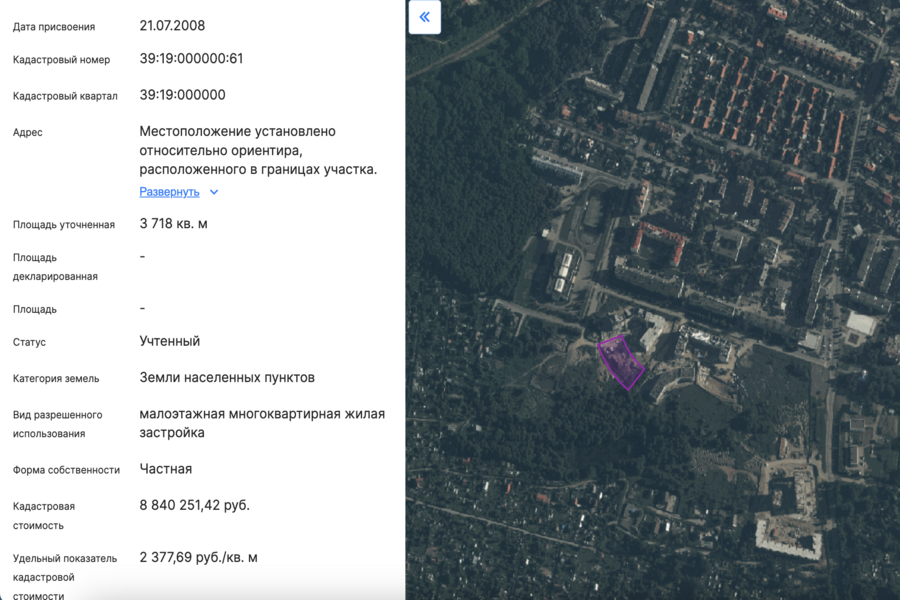This screenshot has width=900, height=600.
Task: Click the assignment date 21.07.2008
Action: point(172,25)
